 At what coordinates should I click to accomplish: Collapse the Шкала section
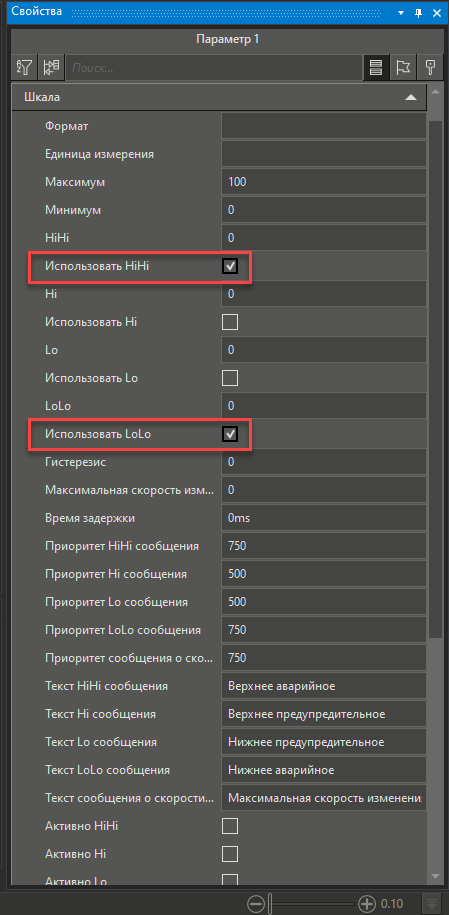tap(411, 97)
